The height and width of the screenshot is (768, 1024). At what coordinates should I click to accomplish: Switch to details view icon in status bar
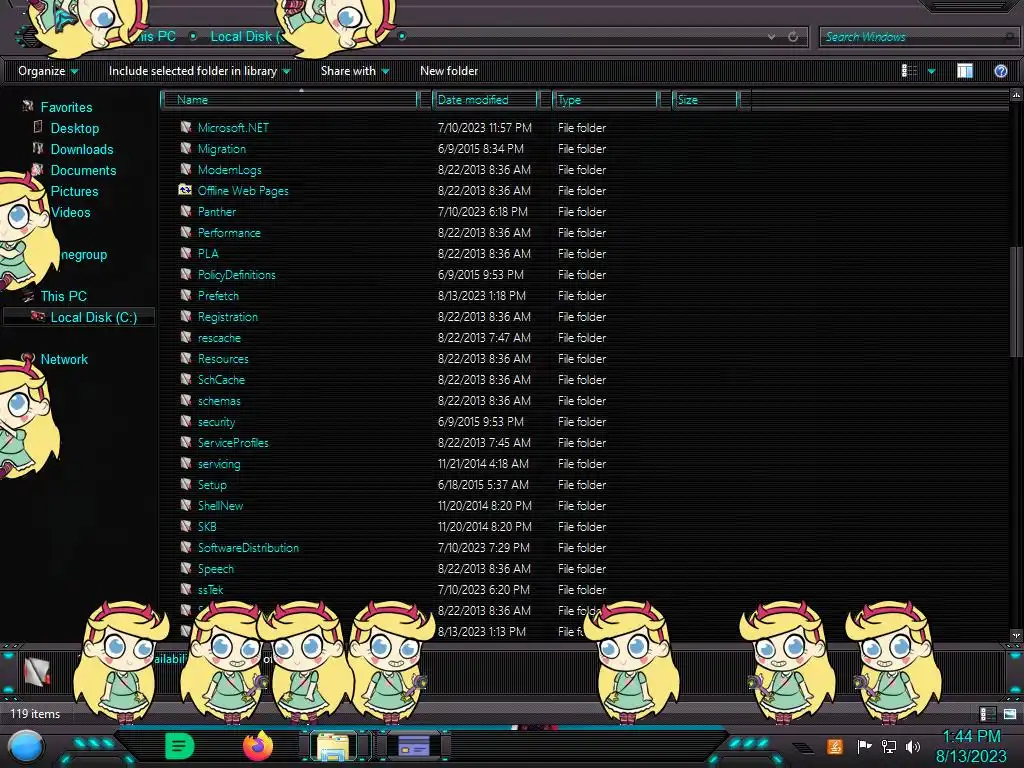(987, 714)
